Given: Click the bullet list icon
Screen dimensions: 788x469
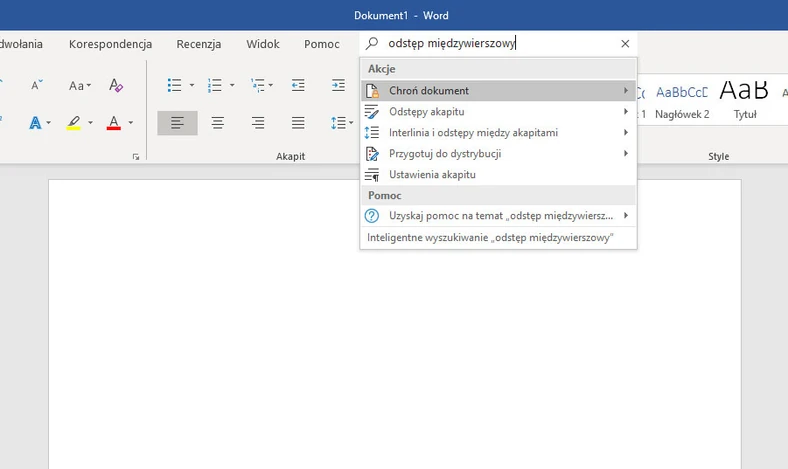Looking at the screenshot, I should 175,86.
